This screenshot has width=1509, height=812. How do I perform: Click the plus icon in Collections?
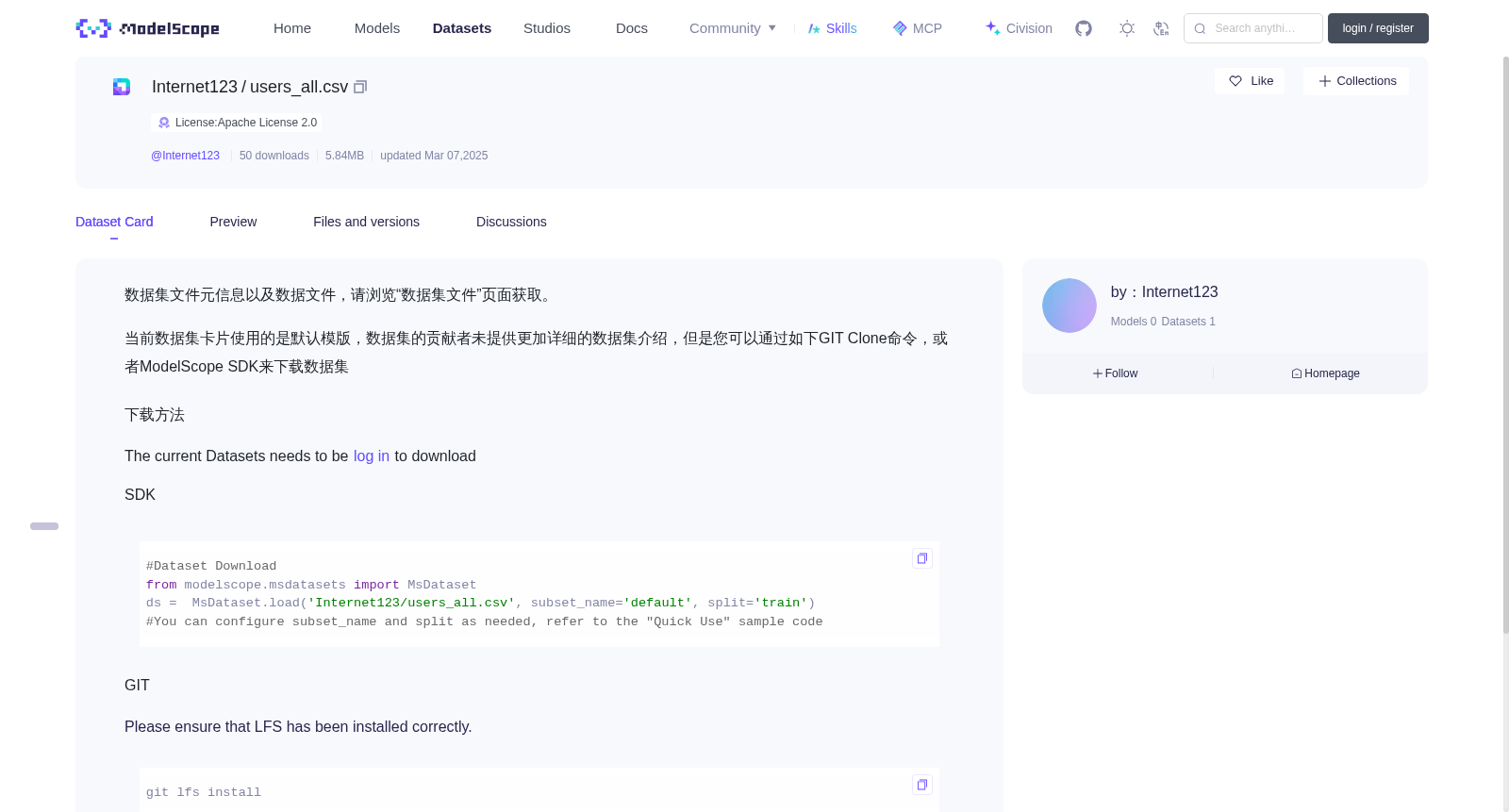(1325, 81)
